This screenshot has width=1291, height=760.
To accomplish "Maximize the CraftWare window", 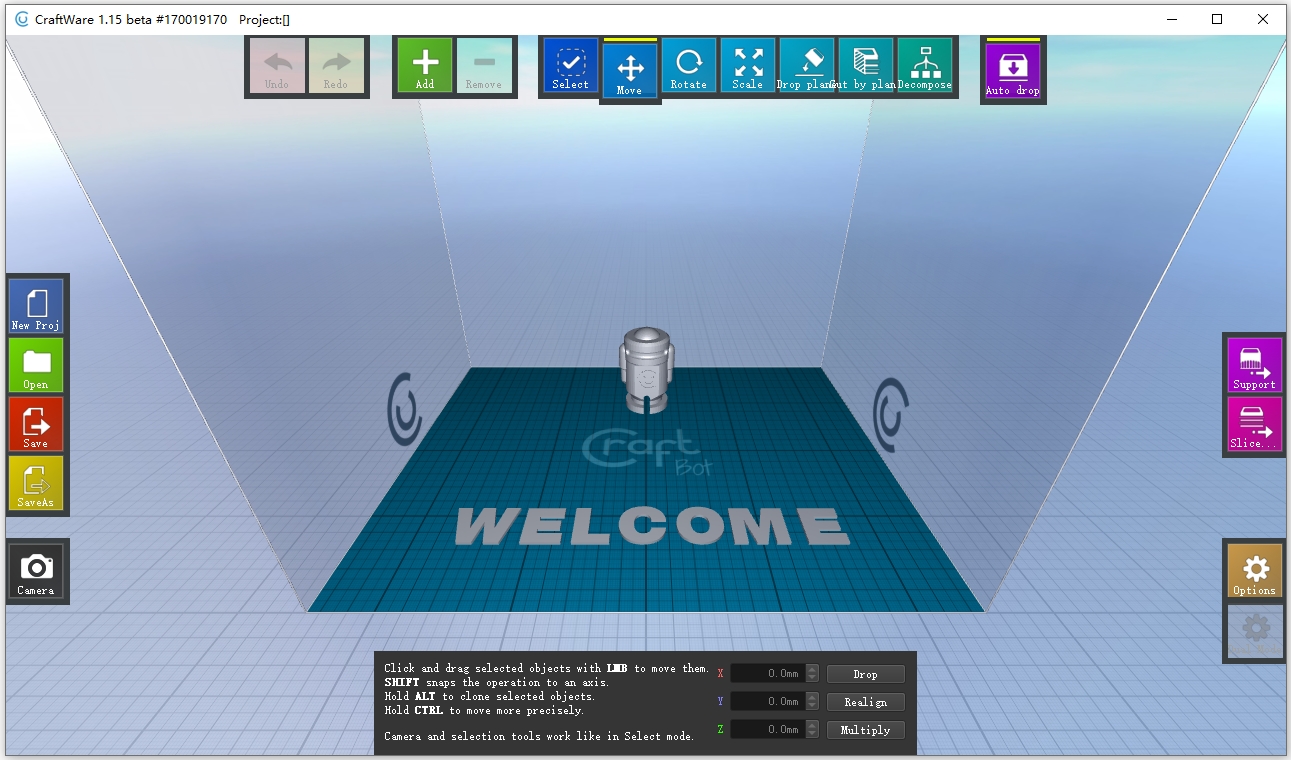I will click(1217, 19).
